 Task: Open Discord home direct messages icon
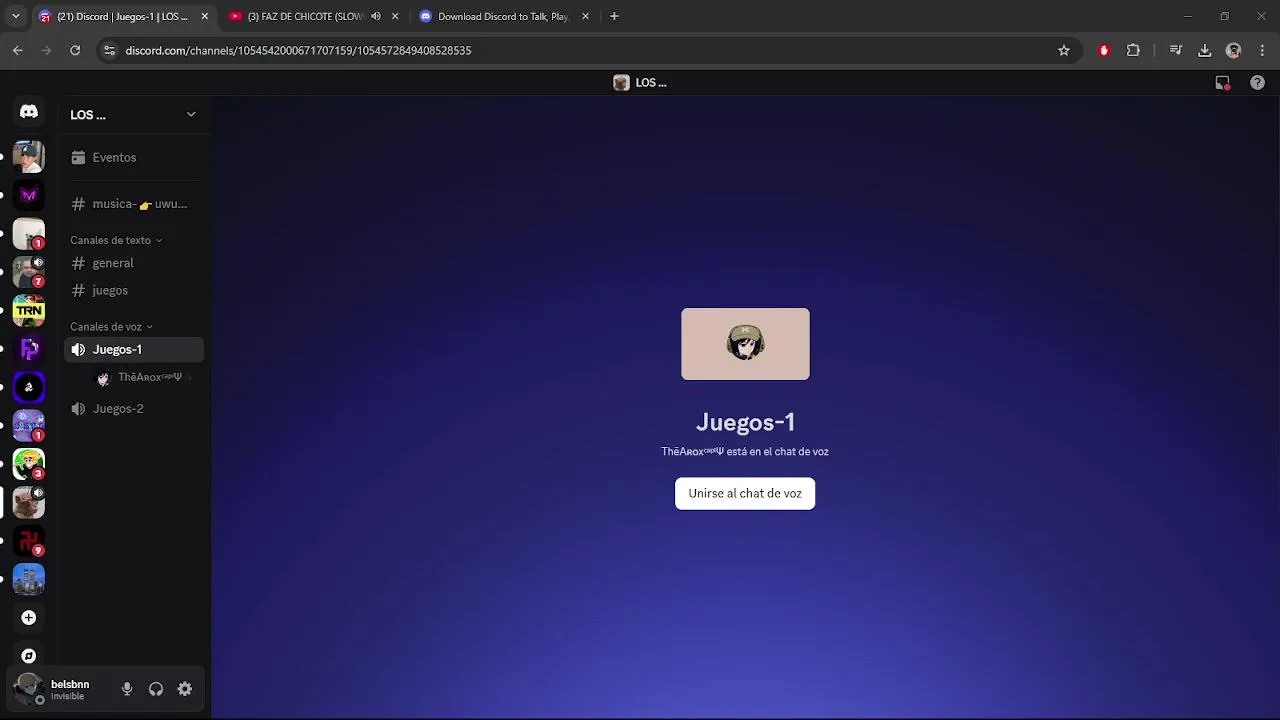click(x=28, y=112)
